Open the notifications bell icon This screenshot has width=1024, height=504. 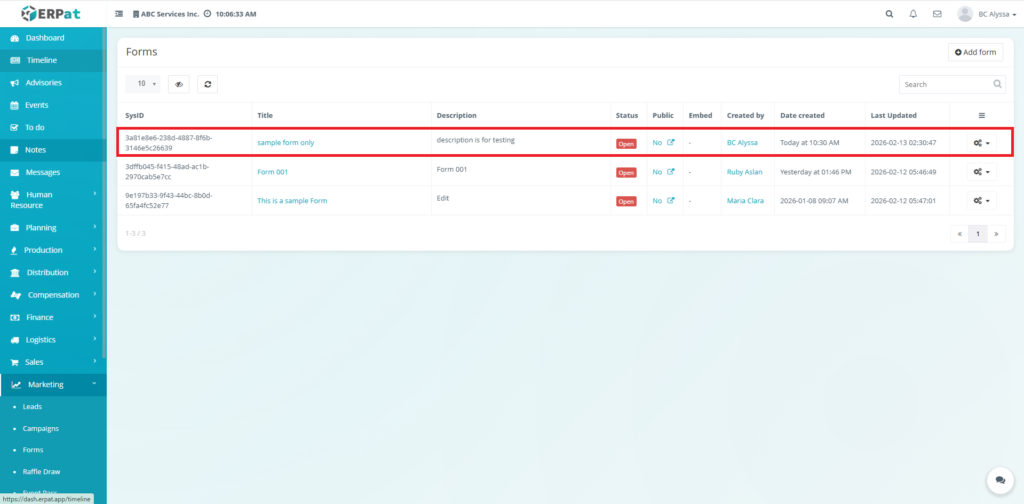click(x=913, y=14)
